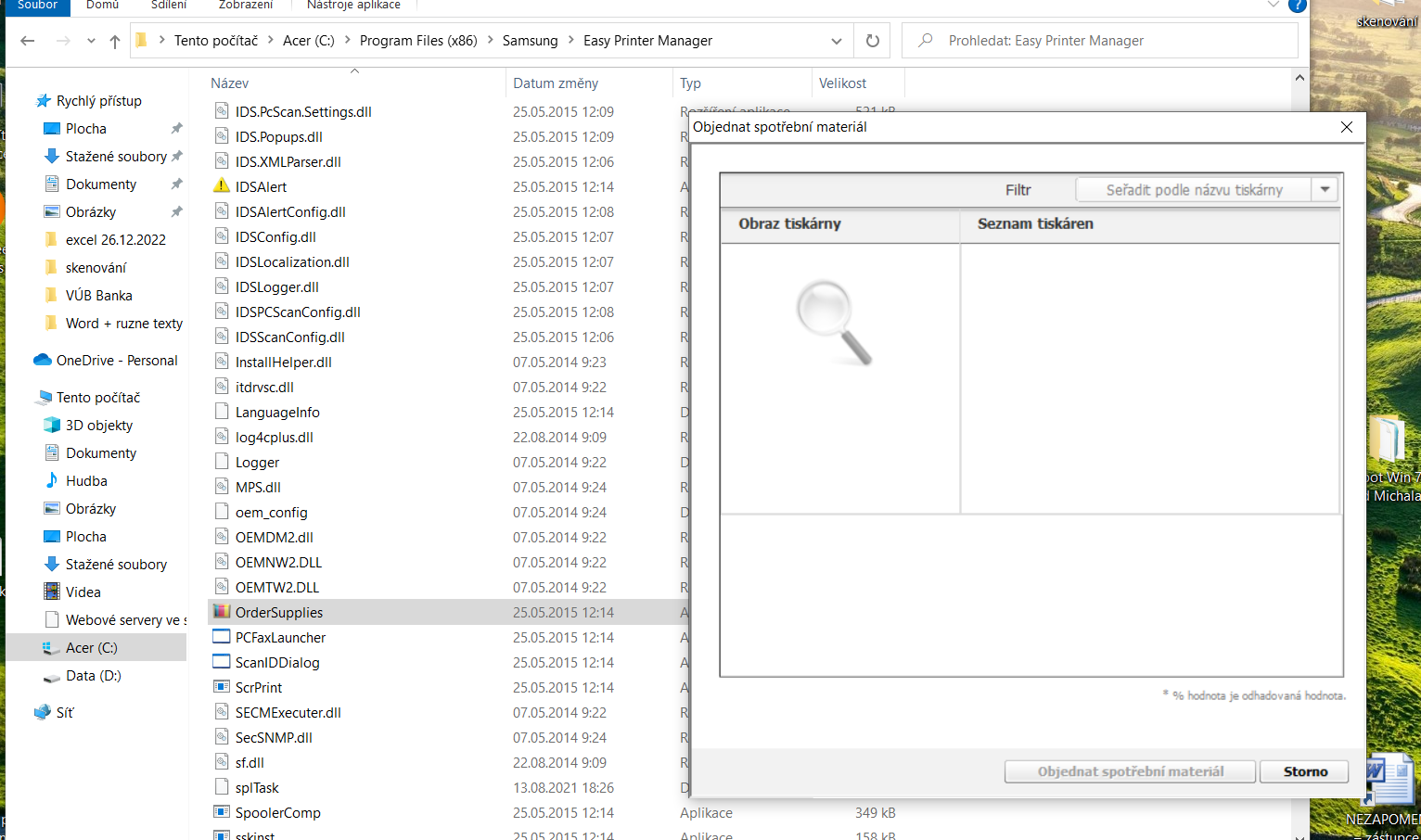Select the ScanIDDialog application icon
This screenshot has width=1421, height=840.
(222, 662)
